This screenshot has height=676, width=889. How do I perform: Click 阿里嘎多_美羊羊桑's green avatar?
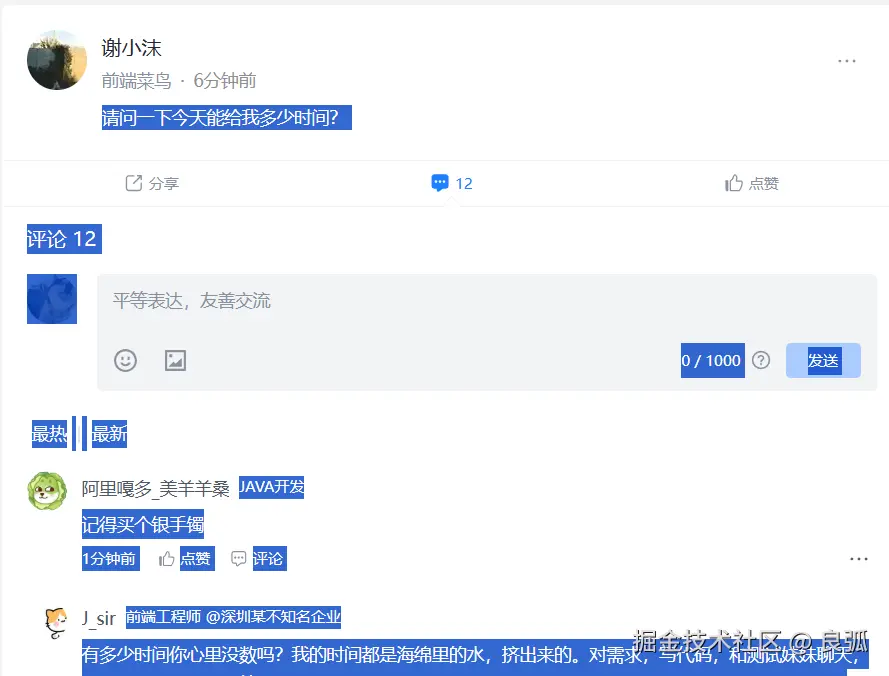47,493
